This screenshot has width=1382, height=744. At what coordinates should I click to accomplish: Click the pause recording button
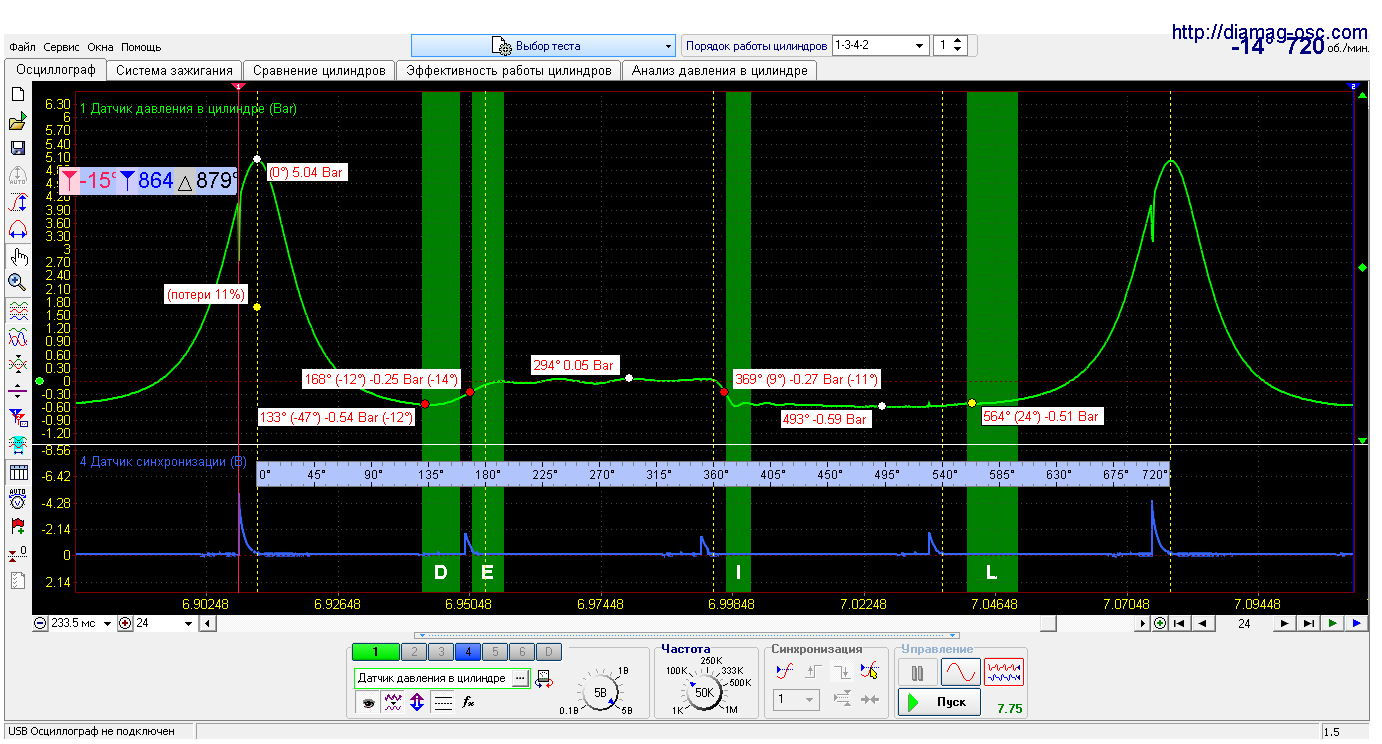click(x=917, y=672)
